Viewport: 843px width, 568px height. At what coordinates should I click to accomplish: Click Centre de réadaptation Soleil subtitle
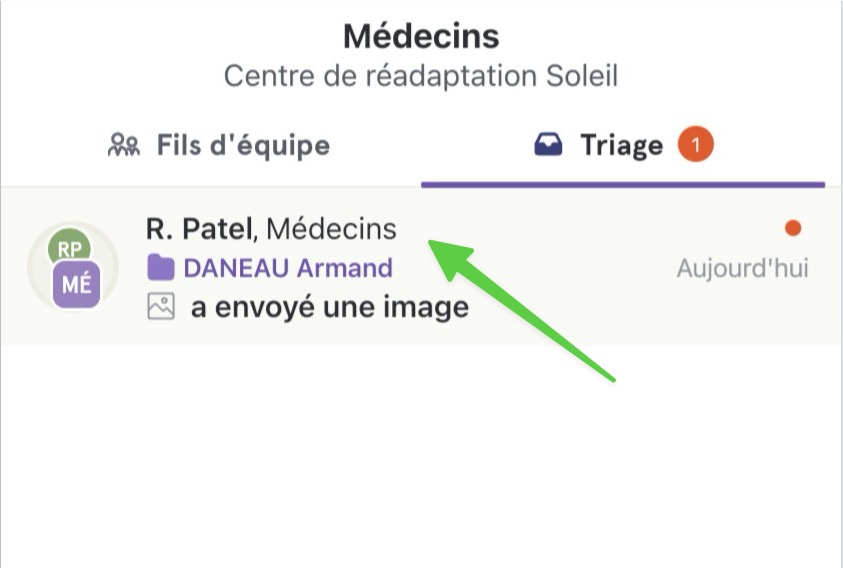pyautogui.click(x=421, y=76)
